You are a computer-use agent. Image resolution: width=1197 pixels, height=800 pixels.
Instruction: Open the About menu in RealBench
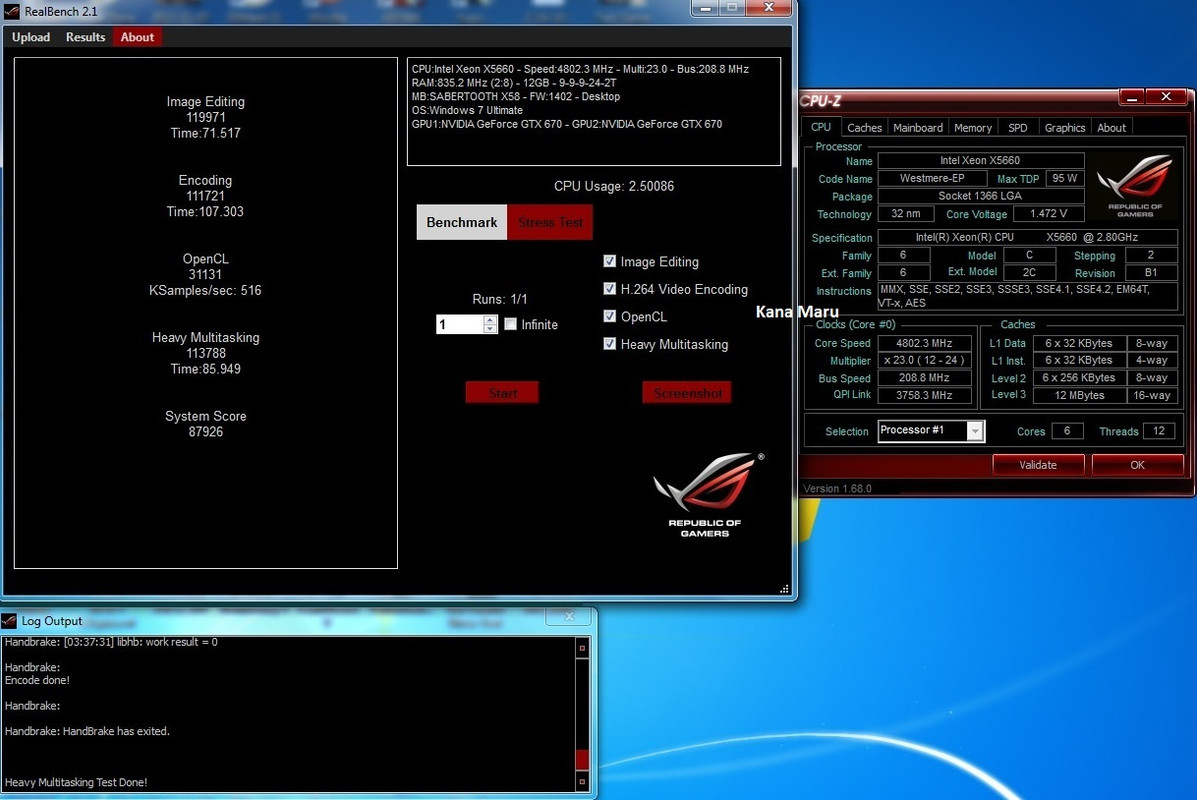coord(137,37)
